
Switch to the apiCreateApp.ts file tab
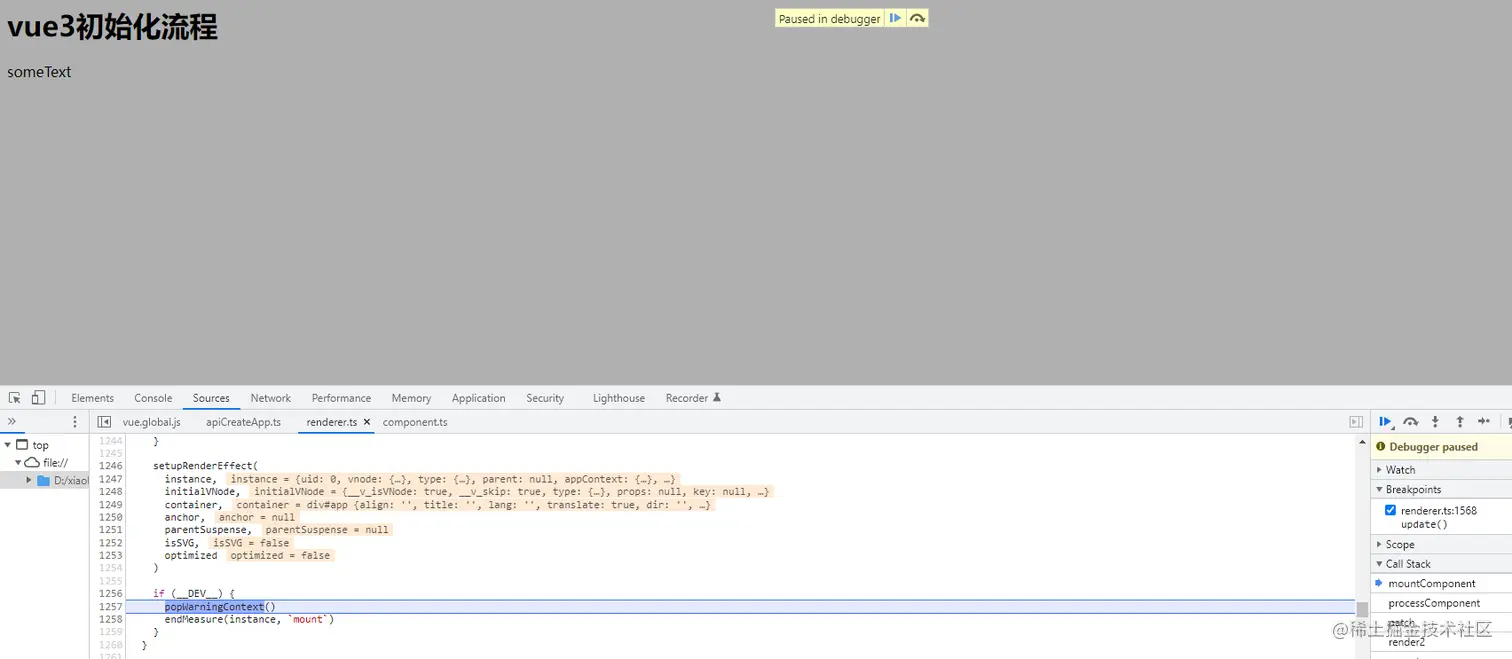click(x=244, y=422)
